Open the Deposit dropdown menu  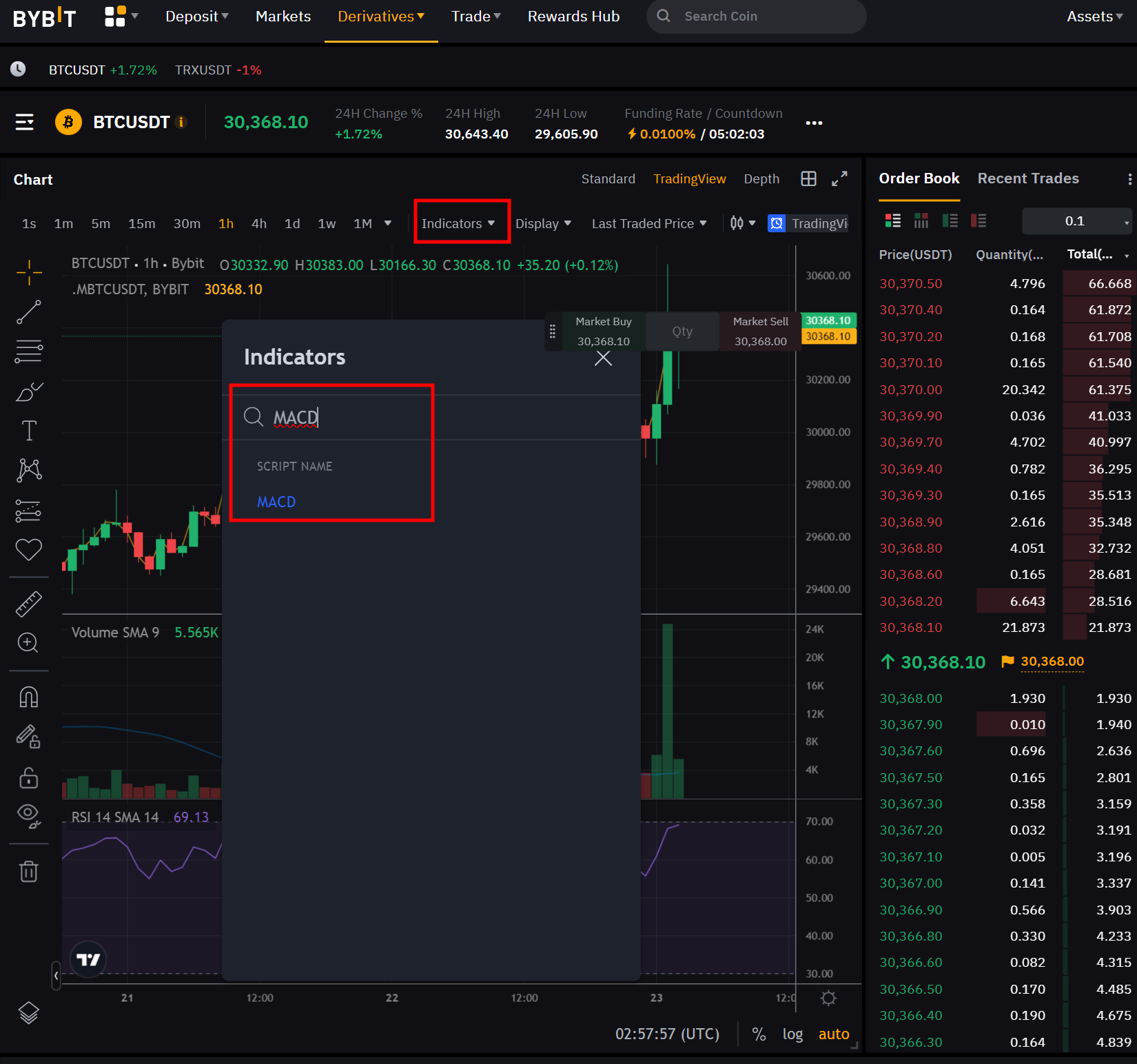(196, 17)
